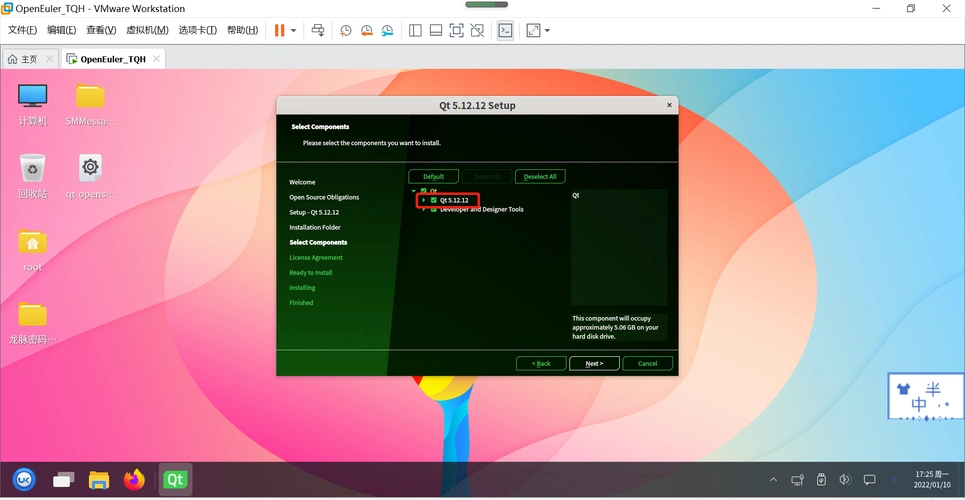The height and width of the screenshot is (500, 965).
Task: Open the console view terminal icon
Action: click(505, 30)
